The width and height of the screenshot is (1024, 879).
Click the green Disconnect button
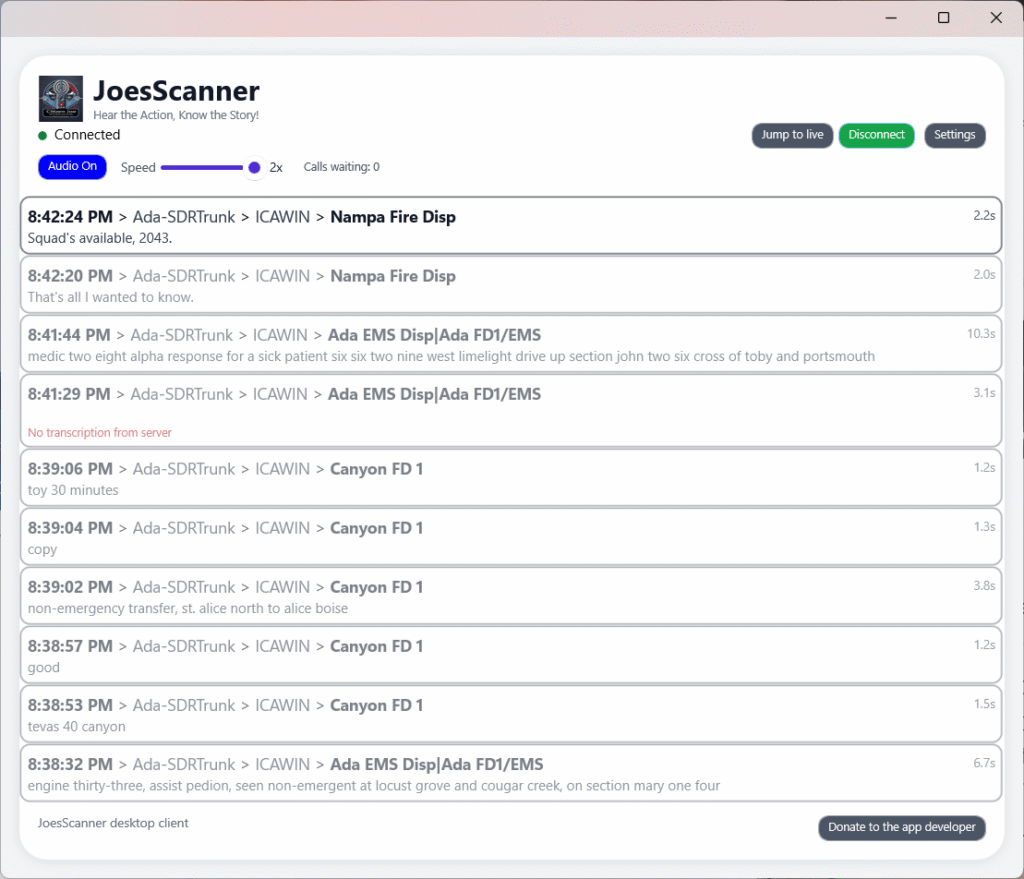[x=876, y=135]
